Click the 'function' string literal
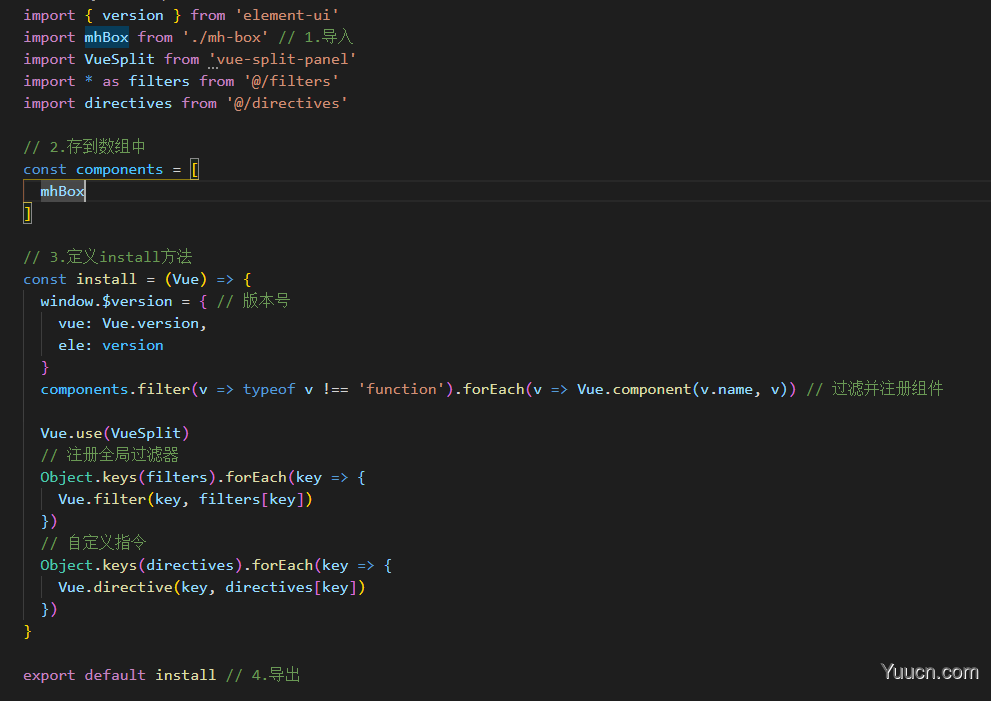The height and width of the screenshot is (701, 991). 401,389
